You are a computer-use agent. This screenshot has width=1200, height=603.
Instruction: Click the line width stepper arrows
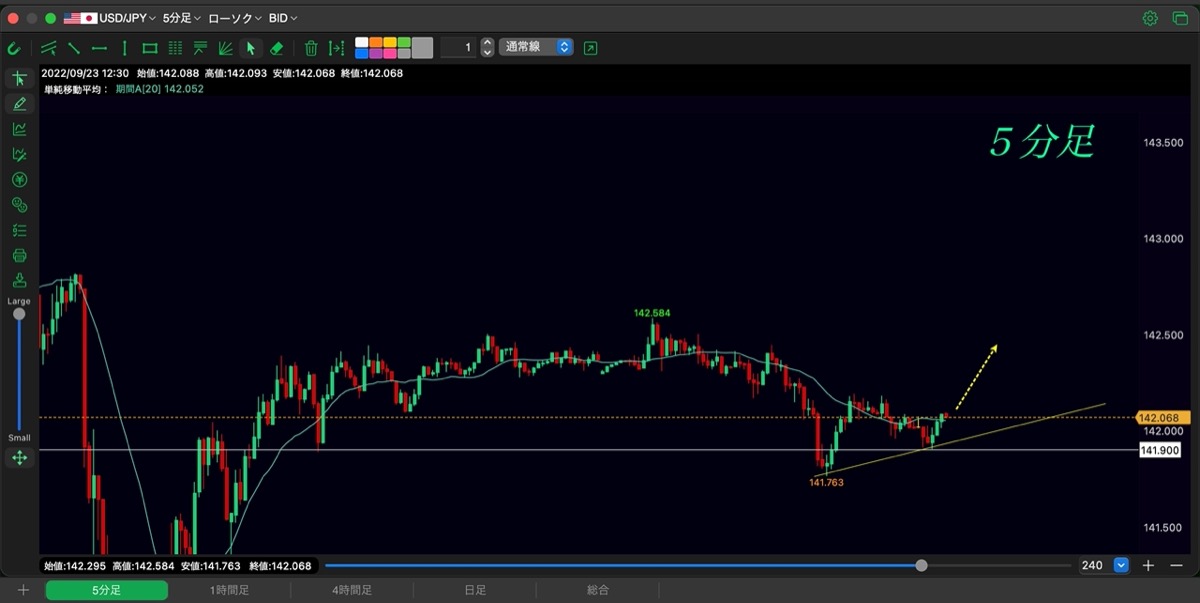[487, 47]
